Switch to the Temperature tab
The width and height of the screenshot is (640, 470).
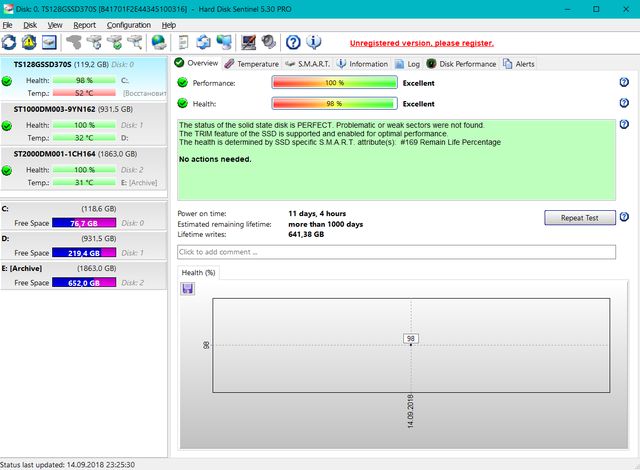point(252,64)
